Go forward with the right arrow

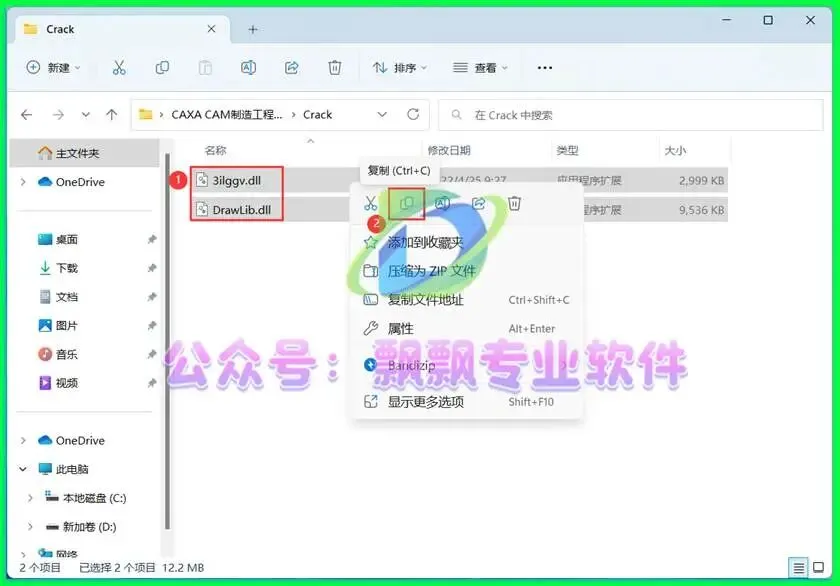(x=58, y=115)
